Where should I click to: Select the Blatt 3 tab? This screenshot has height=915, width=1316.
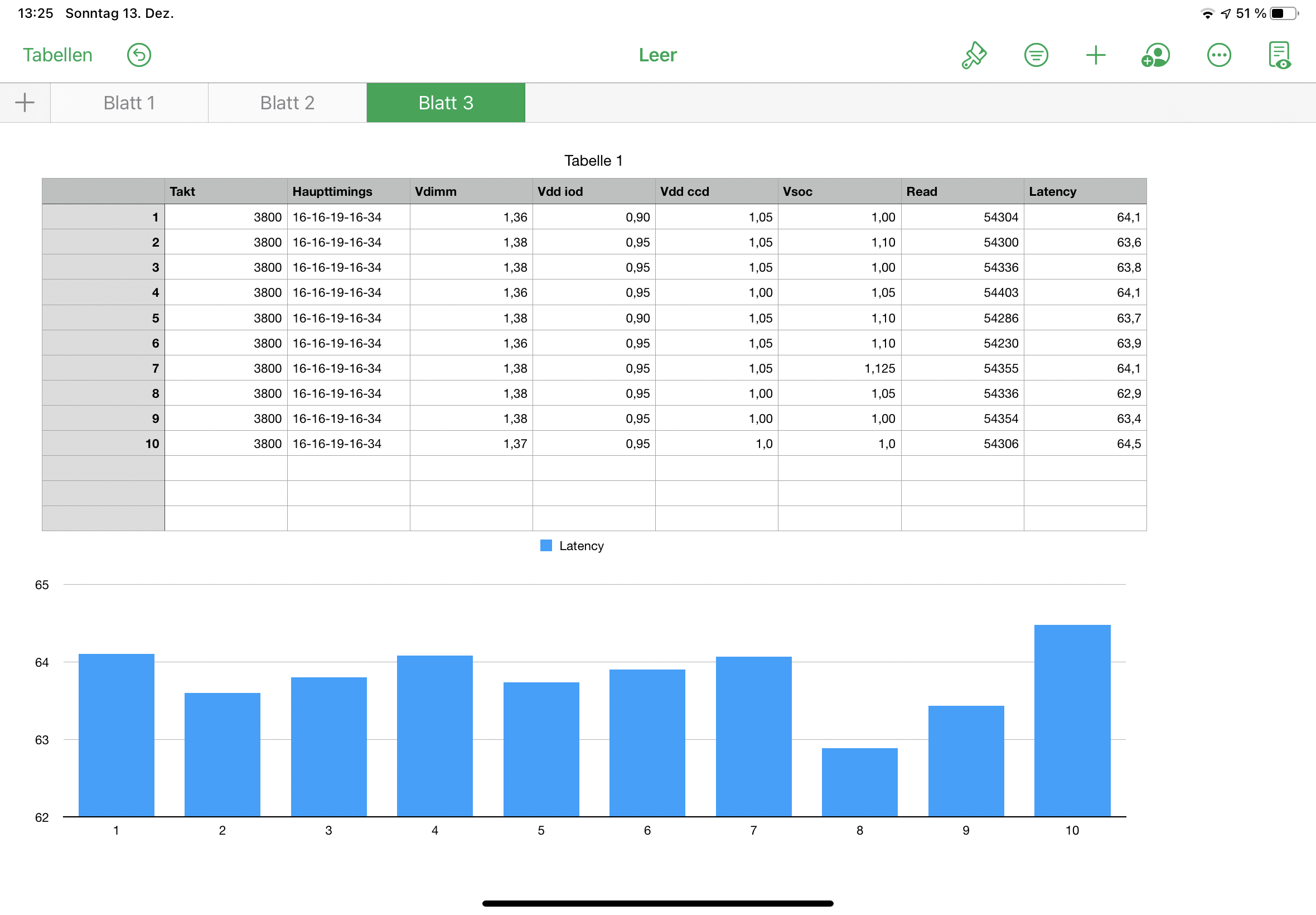[x=446, y=103]
